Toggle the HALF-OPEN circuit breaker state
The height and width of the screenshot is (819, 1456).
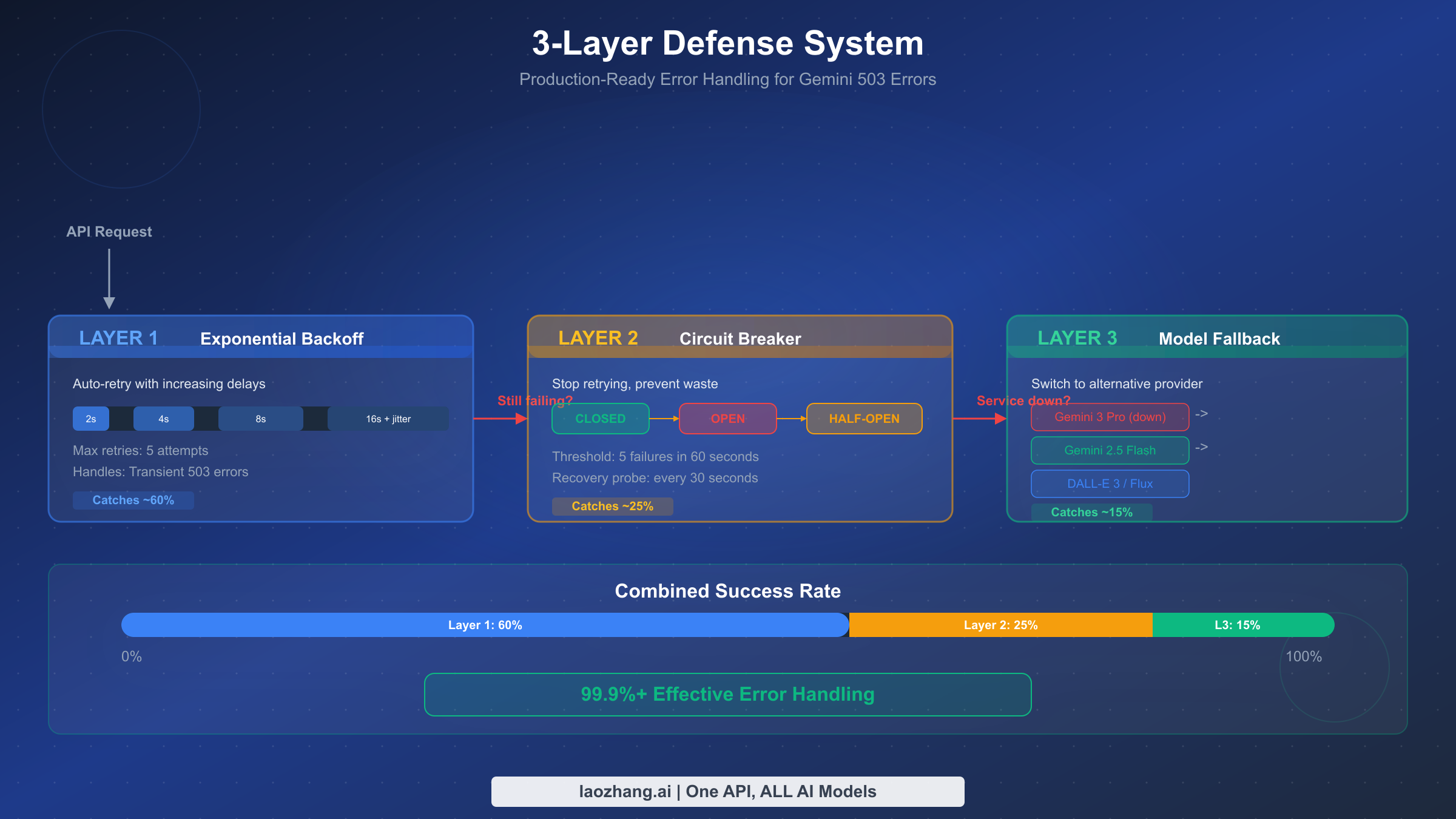[864, 418]
